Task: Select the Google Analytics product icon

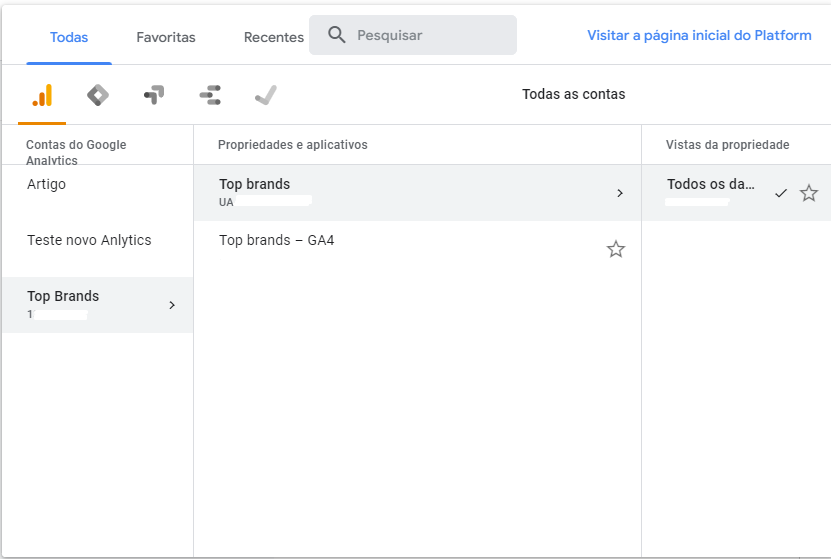Action: pos(42,95)
